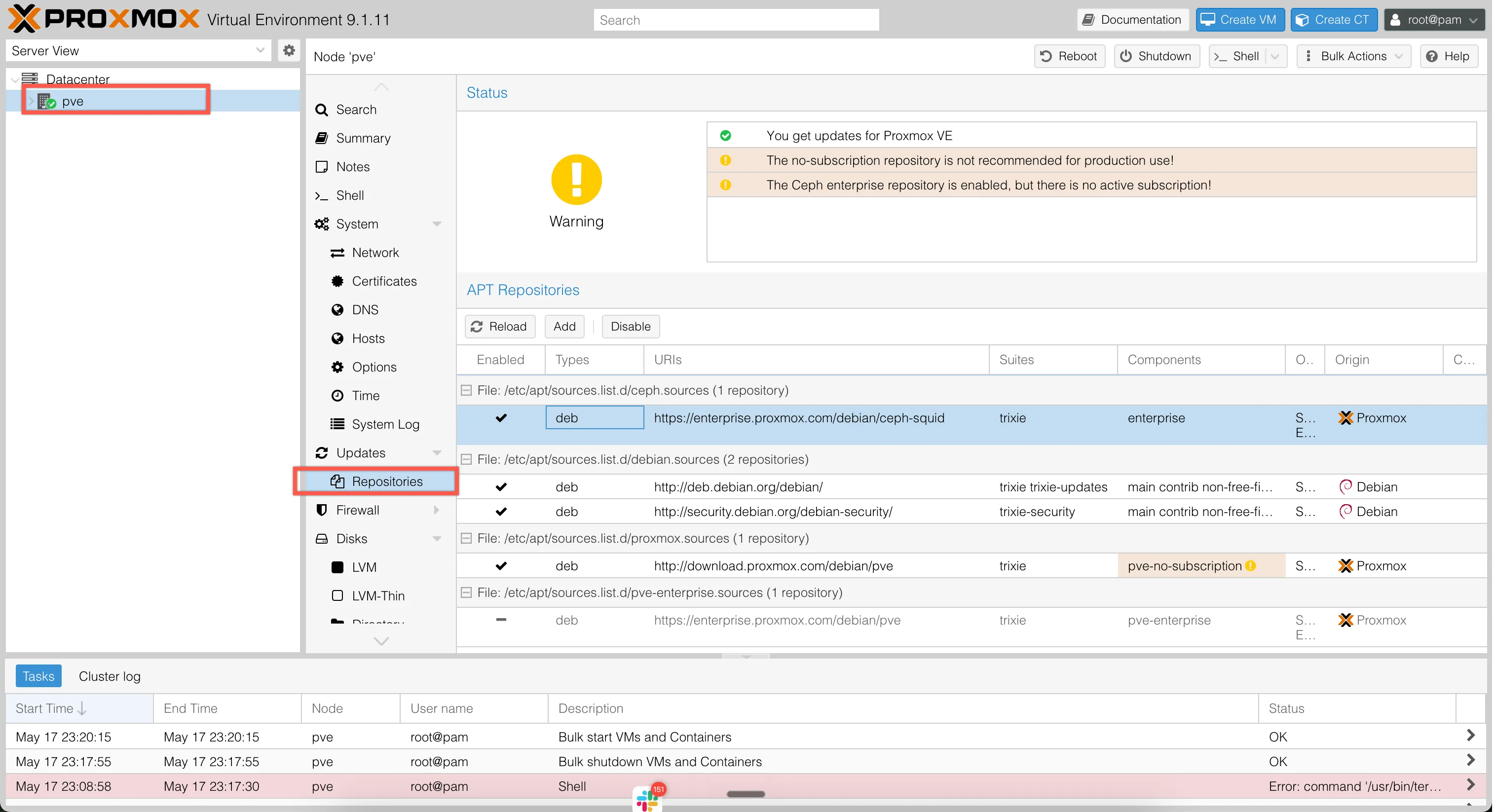This screenshot has width=1496, height=812.
Task: Click the Certificates badge icon
Action: coord(337,281)
